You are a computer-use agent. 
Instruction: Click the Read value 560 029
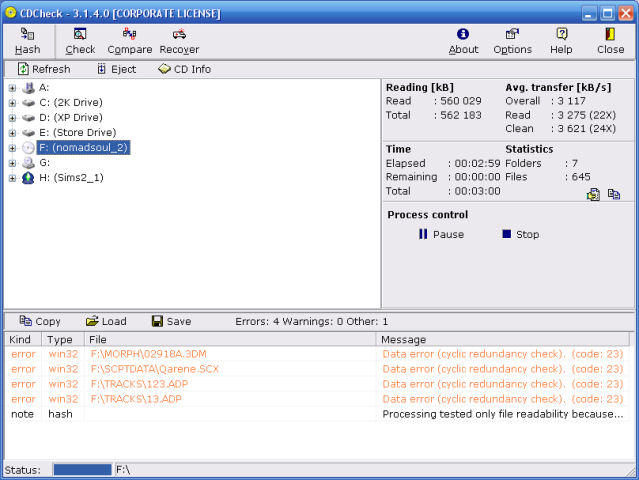pos(461,101)
